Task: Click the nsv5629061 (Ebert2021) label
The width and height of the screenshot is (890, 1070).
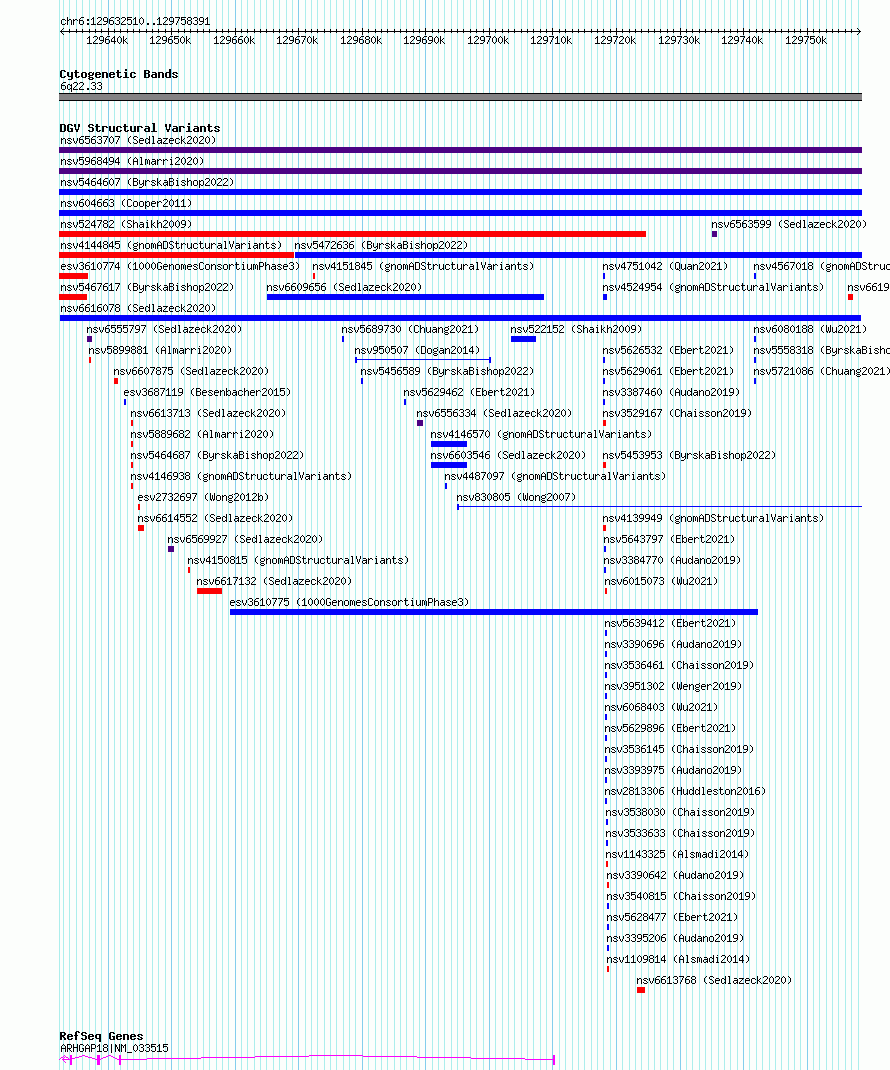Action: 668,371
